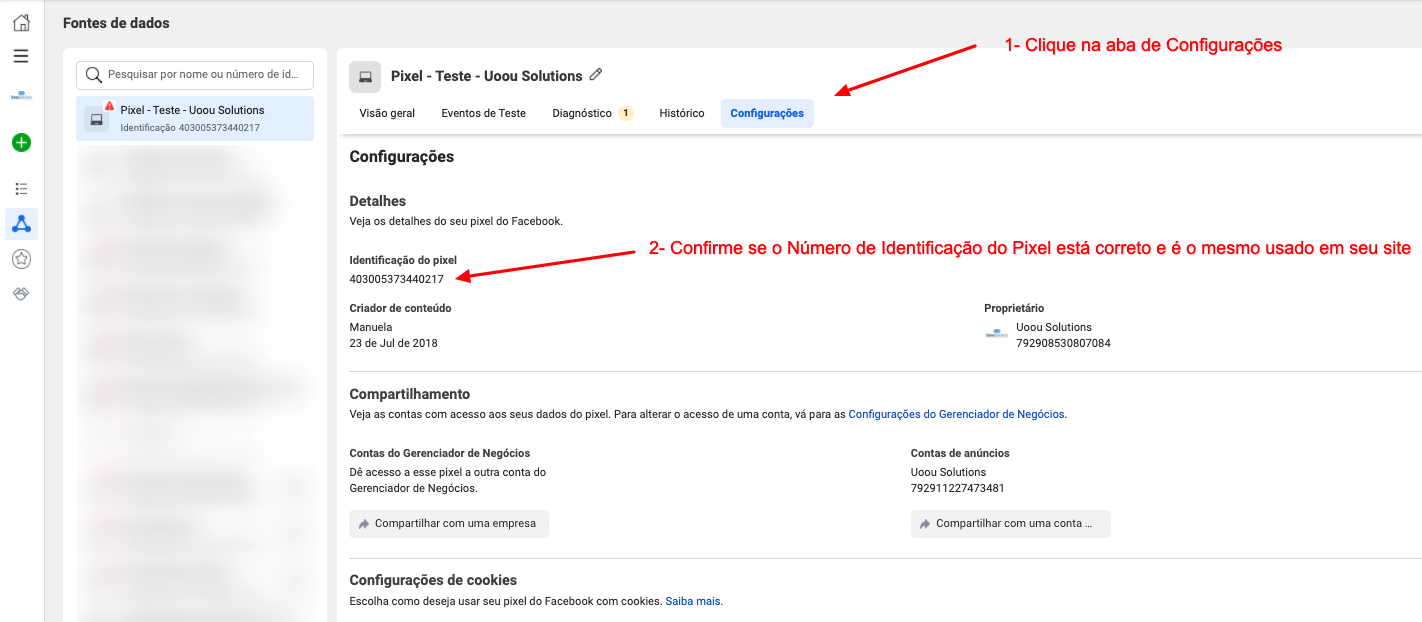The image size is (1422, 622).
Task: Open the hamburger menu icon
Action: click(21, 56)
